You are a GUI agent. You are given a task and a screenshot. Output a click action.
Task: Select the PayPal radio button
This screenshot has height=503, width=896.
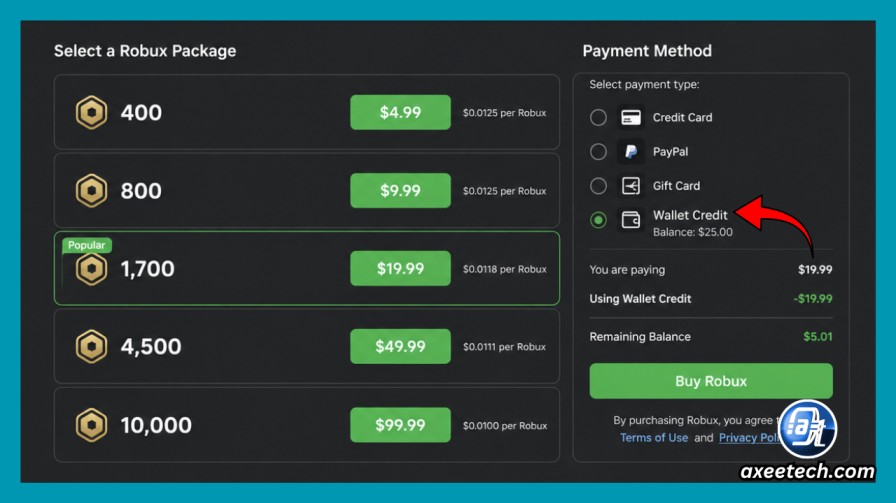tap(598, 151)
